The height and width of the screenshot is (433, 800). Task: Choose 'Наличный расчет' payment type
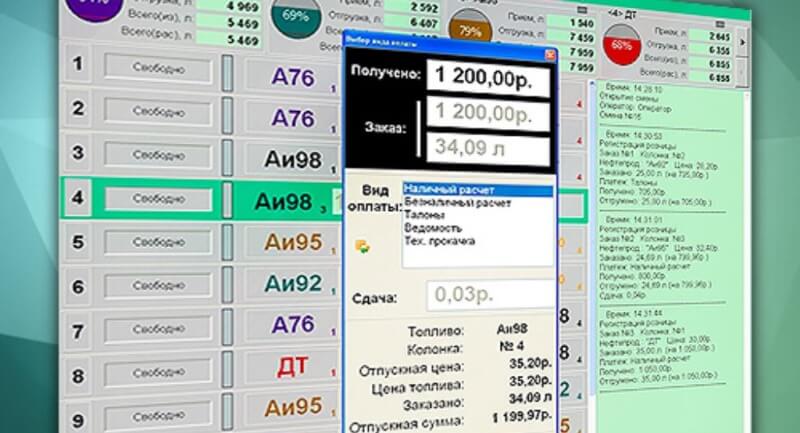pos(478,190)
